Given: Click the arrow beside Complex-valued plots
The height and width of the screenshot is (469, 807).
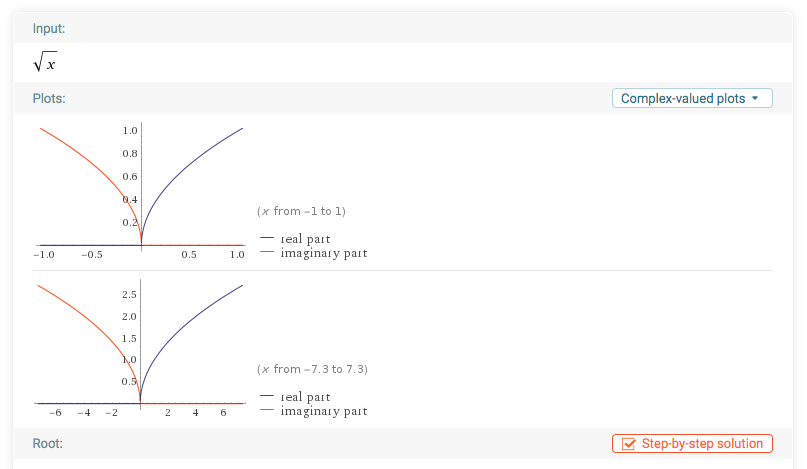Looking at the screenshot, I should pos(755,99).
